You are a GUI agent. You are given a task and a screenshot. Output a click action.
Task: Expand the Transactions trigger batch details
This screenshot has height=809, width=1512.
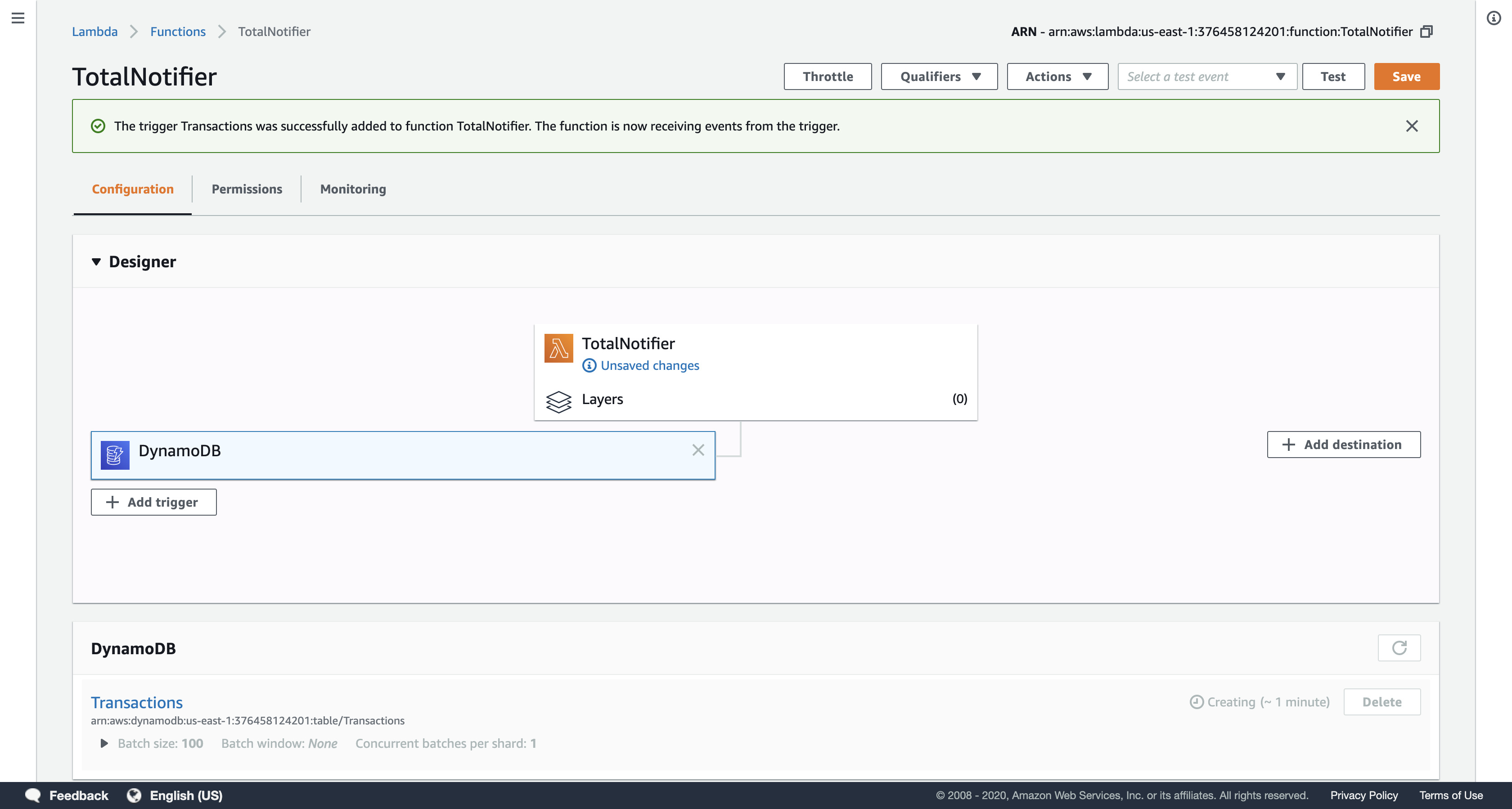coord(104,743)
